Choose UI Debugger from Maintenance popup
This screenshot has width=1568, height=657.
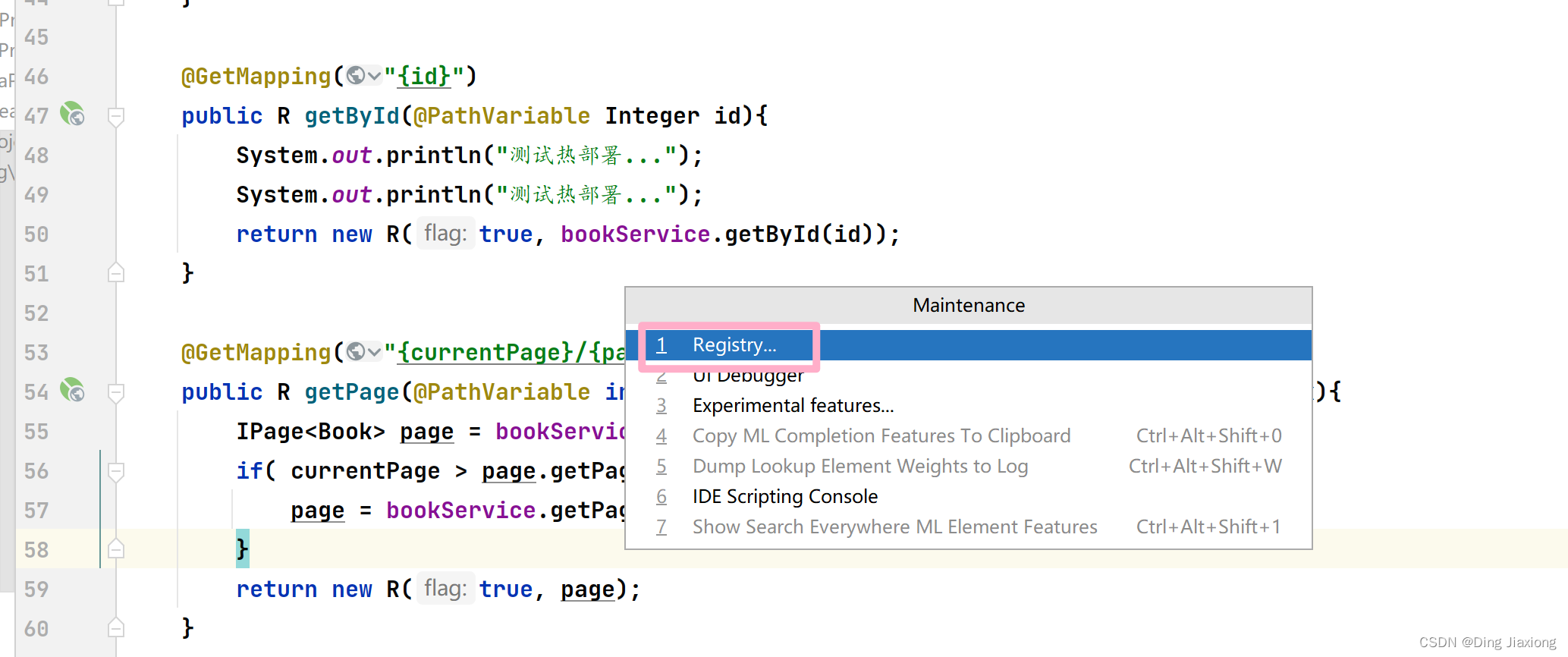[x=747, y=377]
